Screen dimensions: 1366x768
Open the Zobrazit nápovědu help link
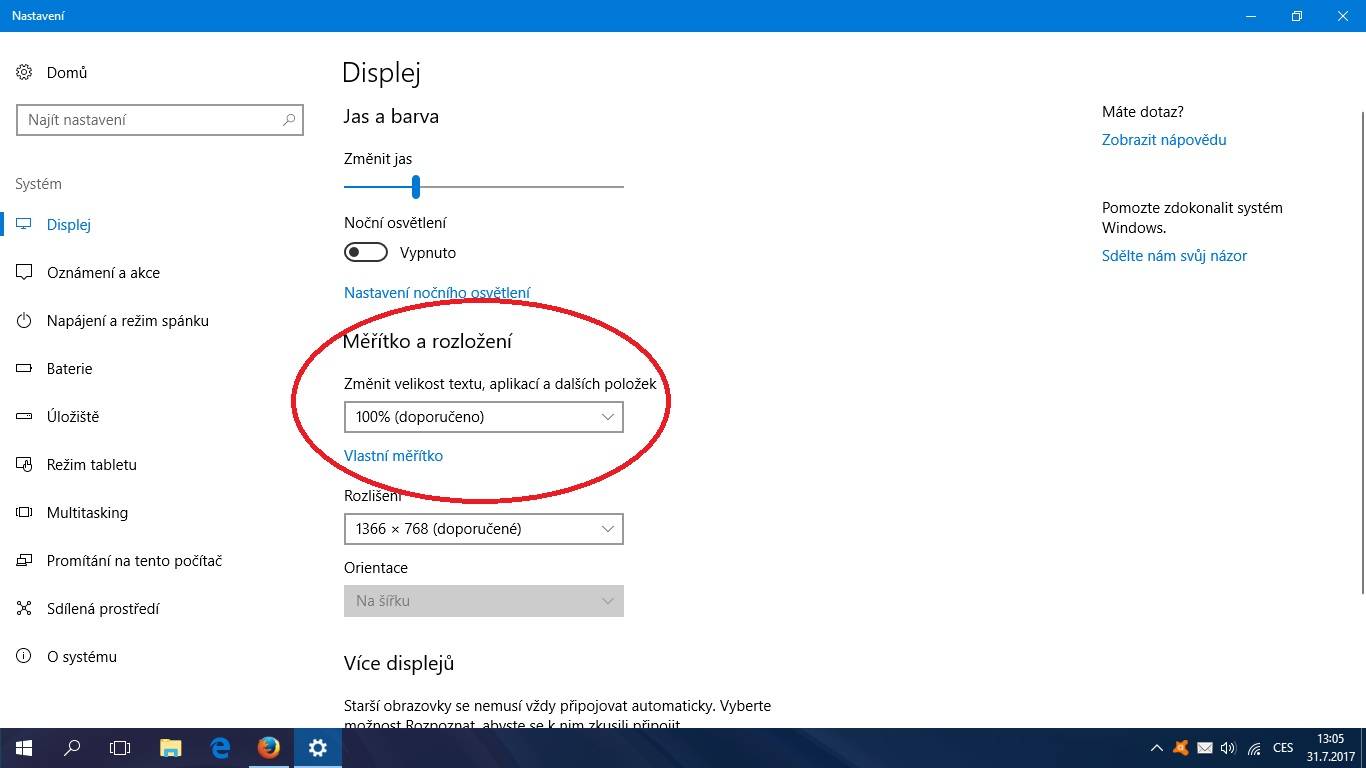(x=1164, y=140)
